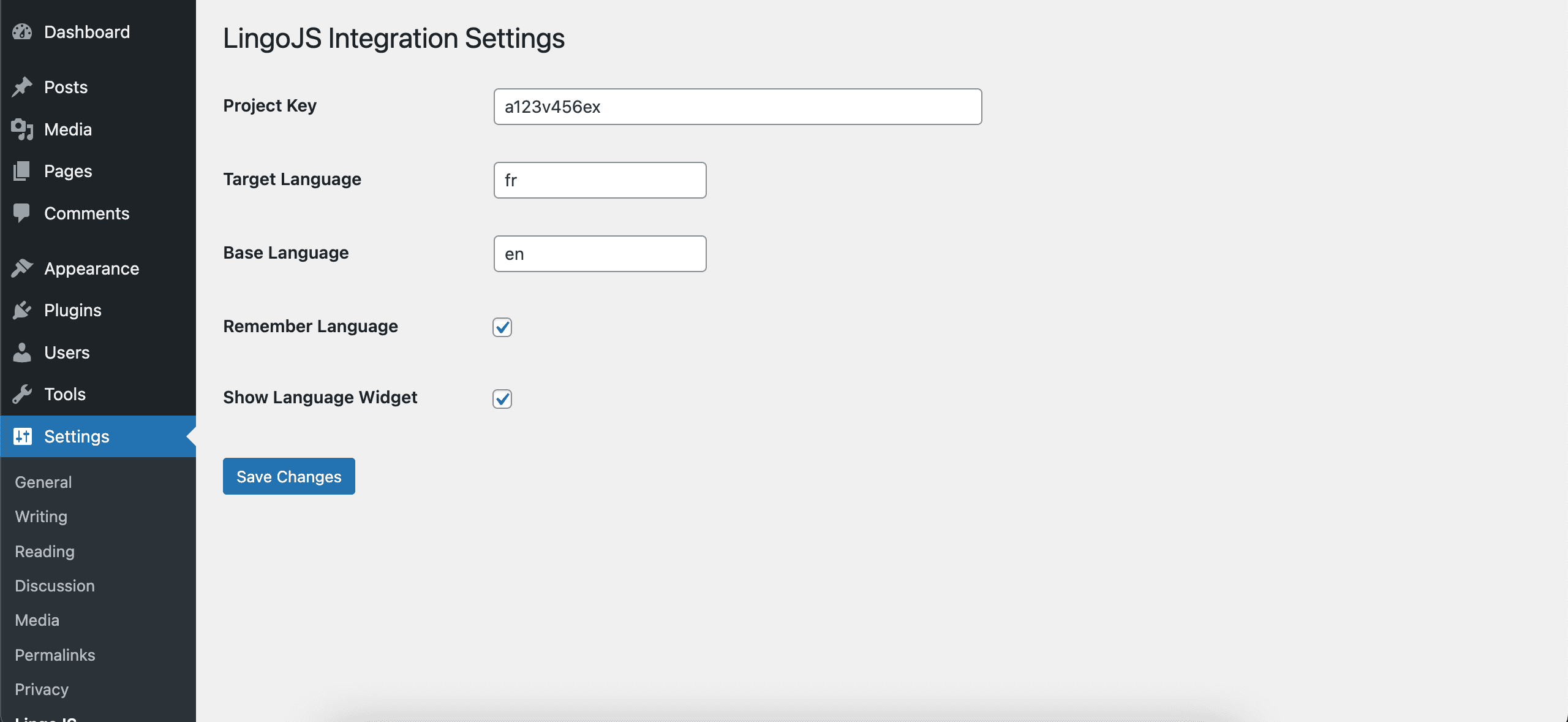
Task: Select the Posts pushpin icon
Action: tap(22, 86)
